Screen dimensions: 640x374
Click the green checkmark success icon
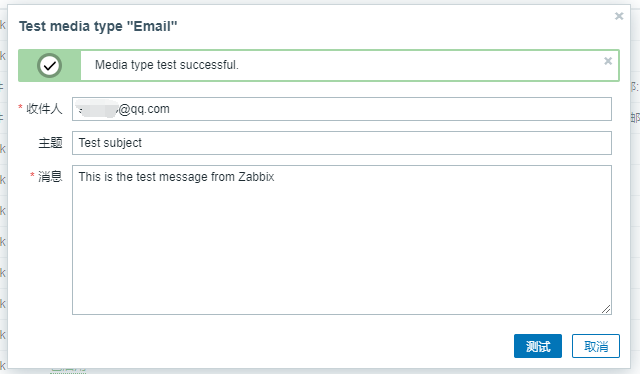pyautogui.click(x=50, y=65)
